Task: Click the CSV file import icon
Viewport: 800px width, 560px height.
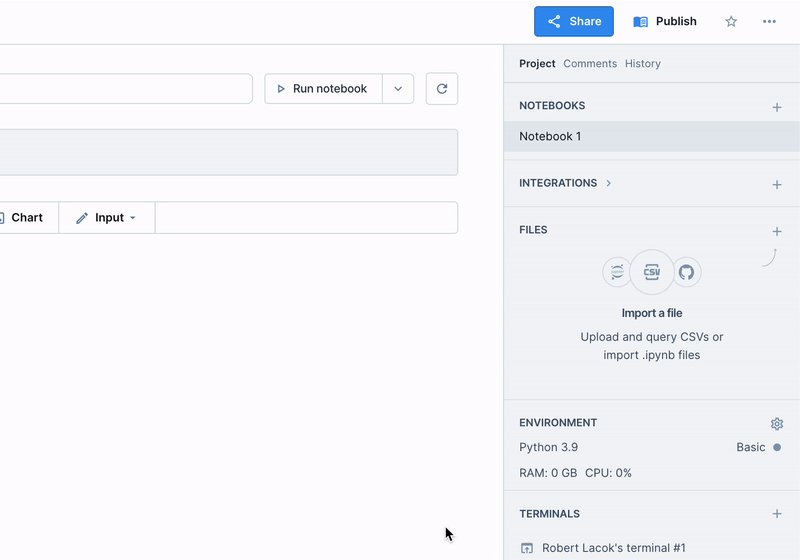Action: 652,272
